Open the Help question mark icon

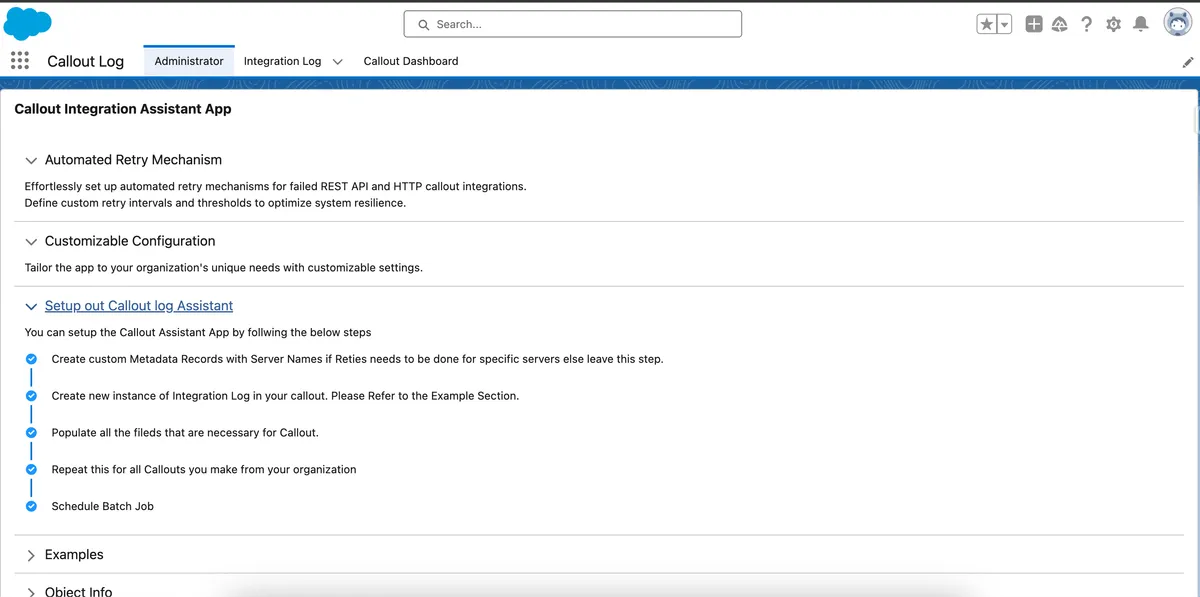(1086, 24)
